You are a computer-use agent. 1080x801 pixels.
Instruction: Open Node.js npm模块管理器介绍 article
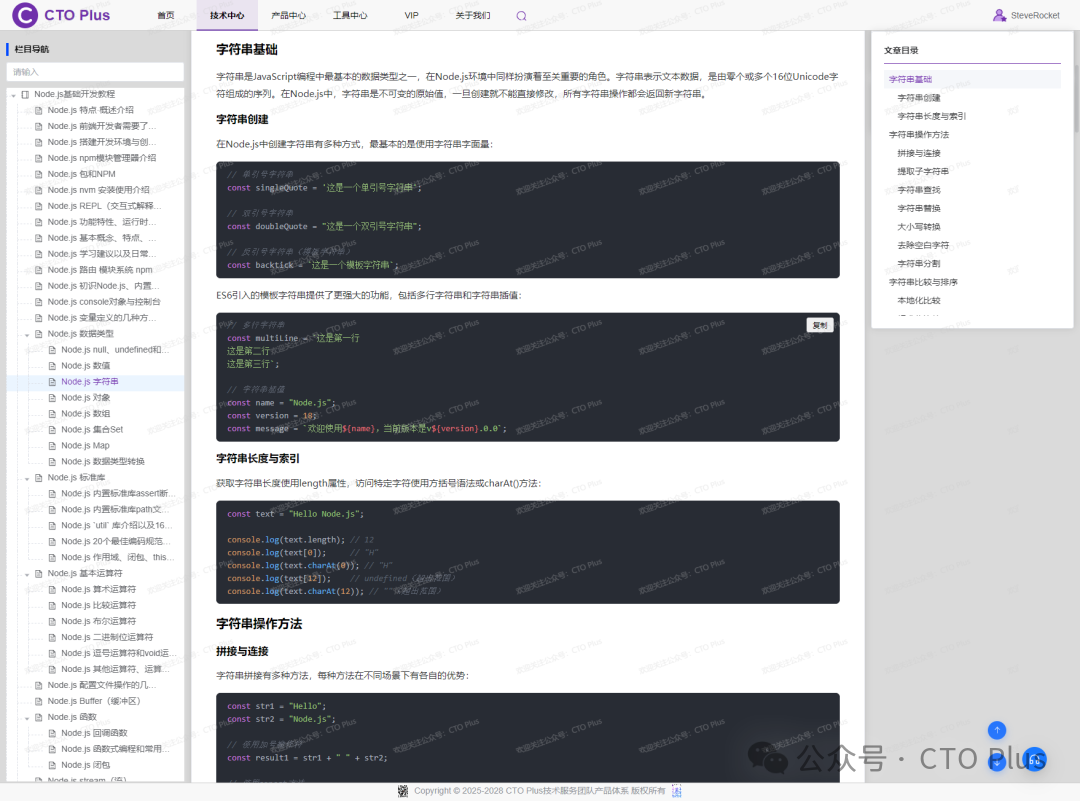102,158
